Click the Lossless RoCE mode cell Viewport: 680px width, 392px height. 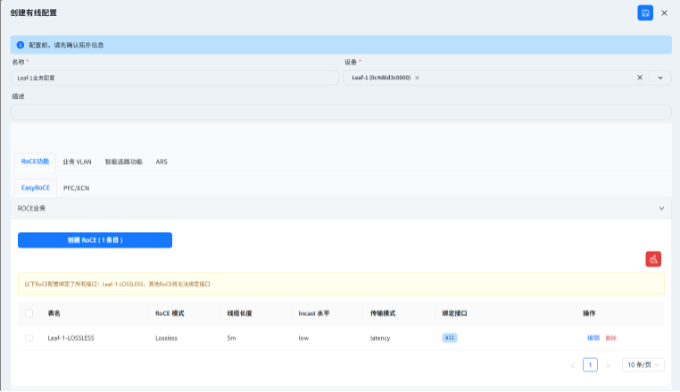pyautogui.click(x=167, y=338)
